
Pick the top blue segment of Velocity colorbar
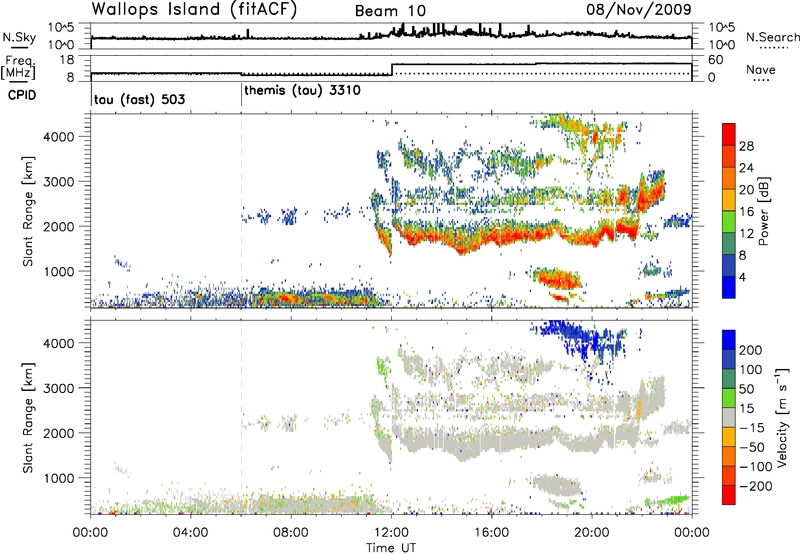tap(729, 340)
